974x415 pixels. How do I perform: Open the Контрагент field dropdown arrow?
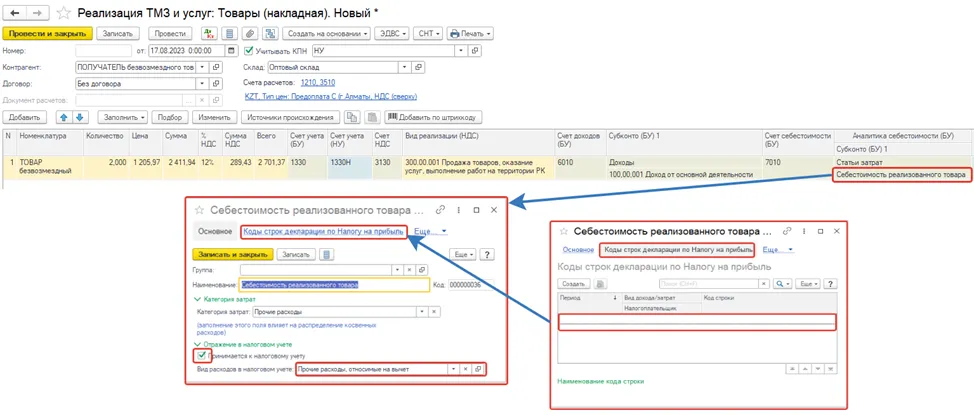pyautogui.click(x=202, y=66)
